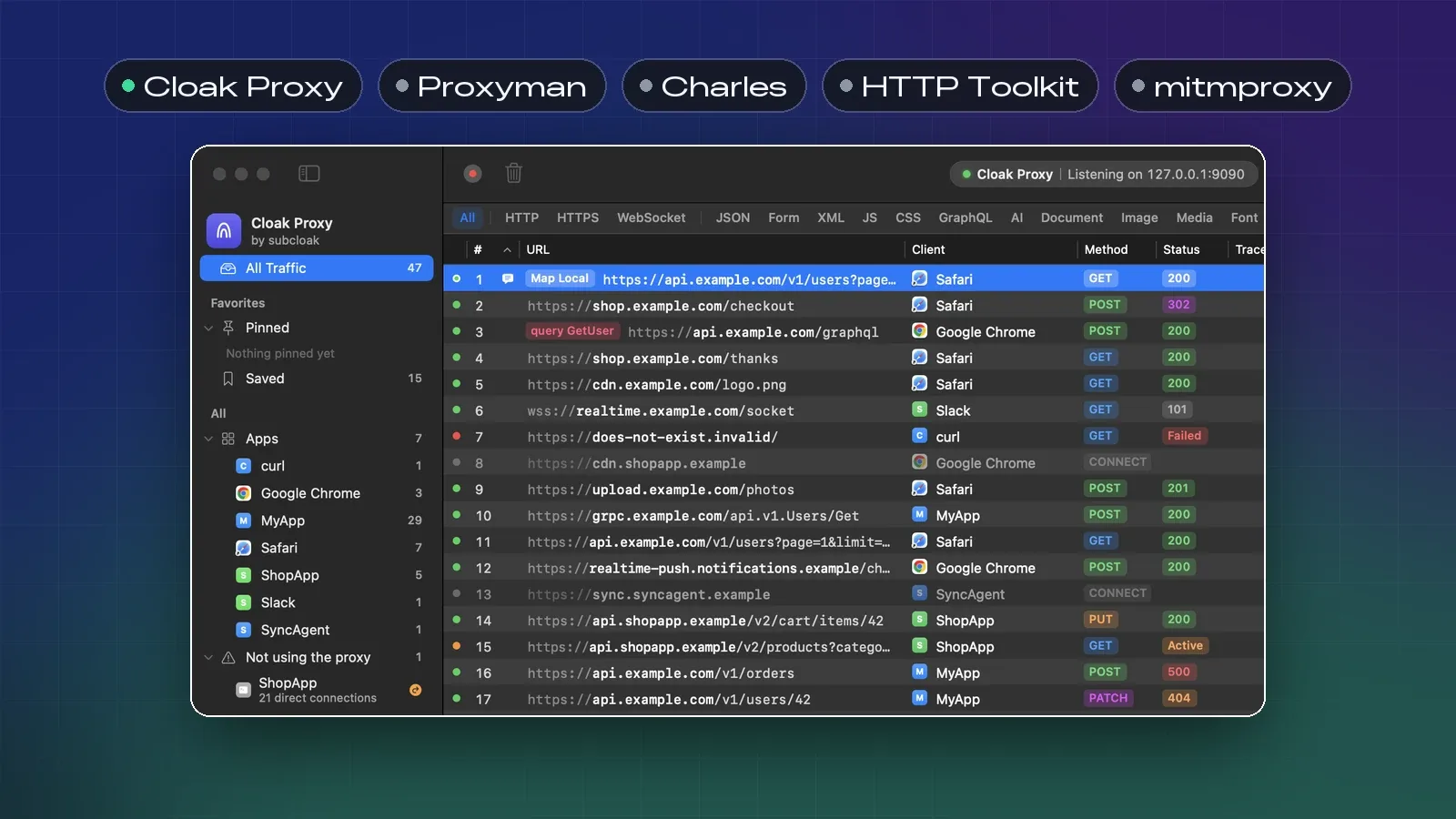Select the mitmproxy comparison pill

[x=1233, y=86]
